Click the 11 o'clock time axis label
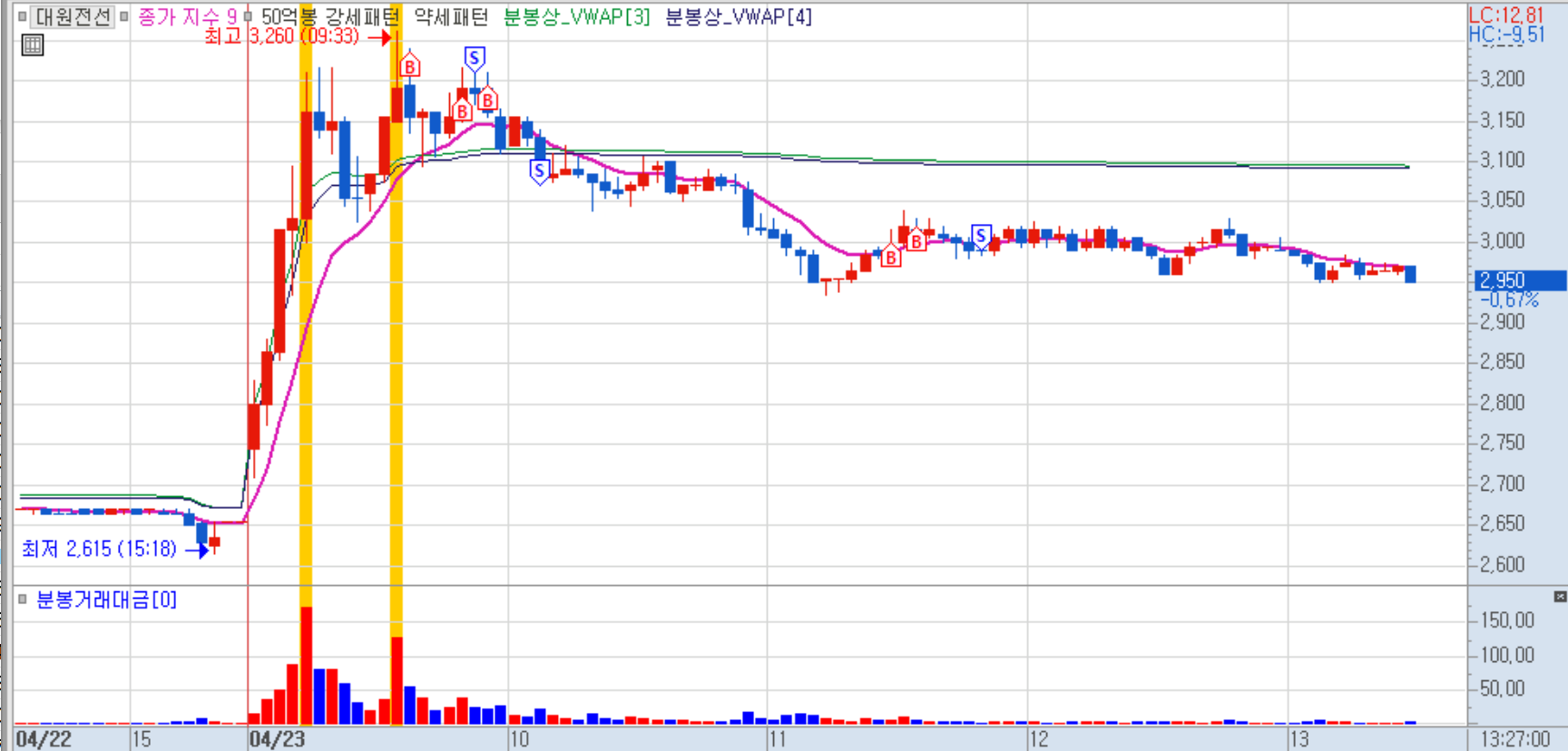 pos(778,739)
